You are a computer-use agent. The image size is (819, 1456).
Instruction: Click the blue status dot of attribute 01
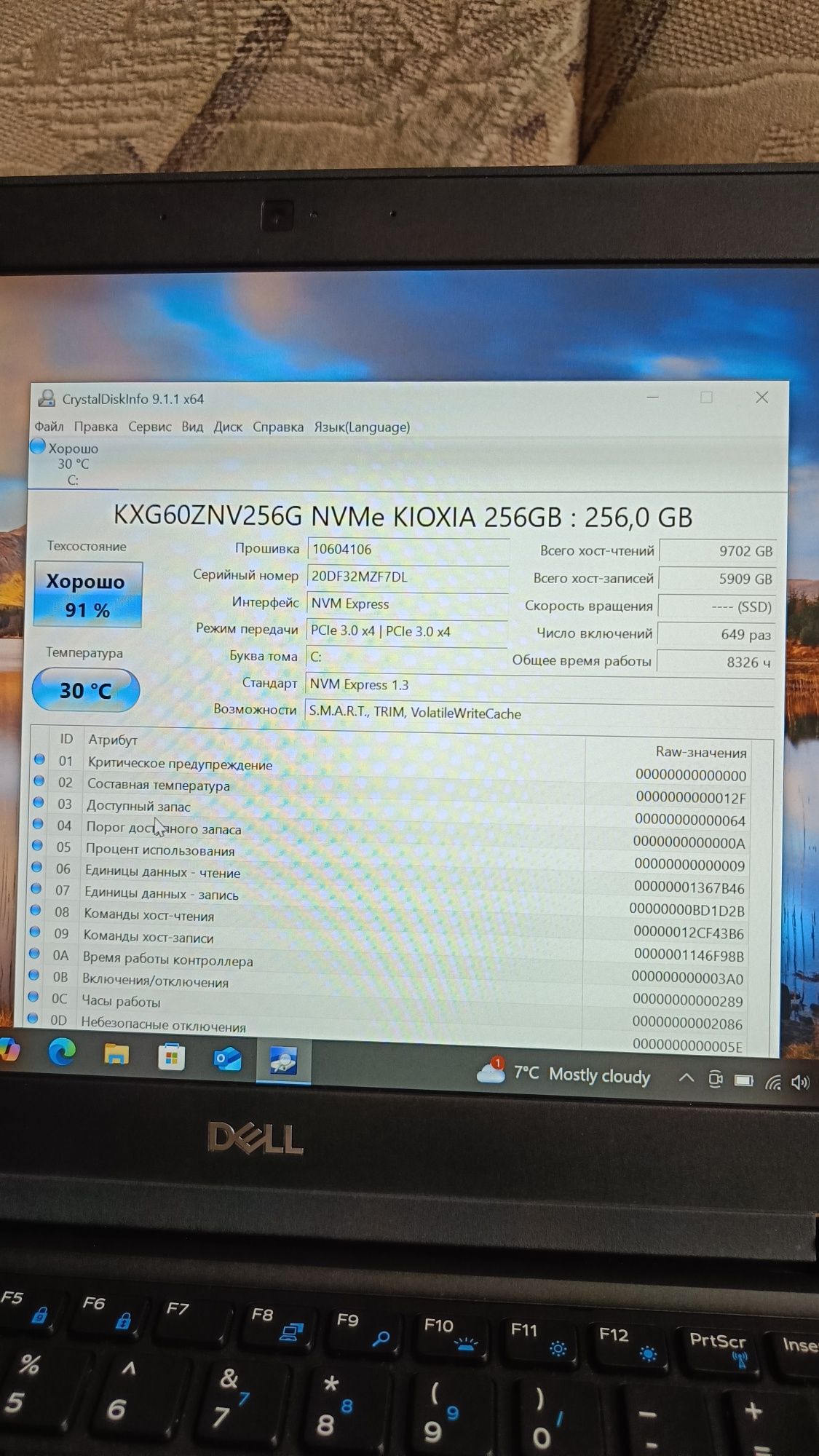pyautogui.click(x=39, y=759)
